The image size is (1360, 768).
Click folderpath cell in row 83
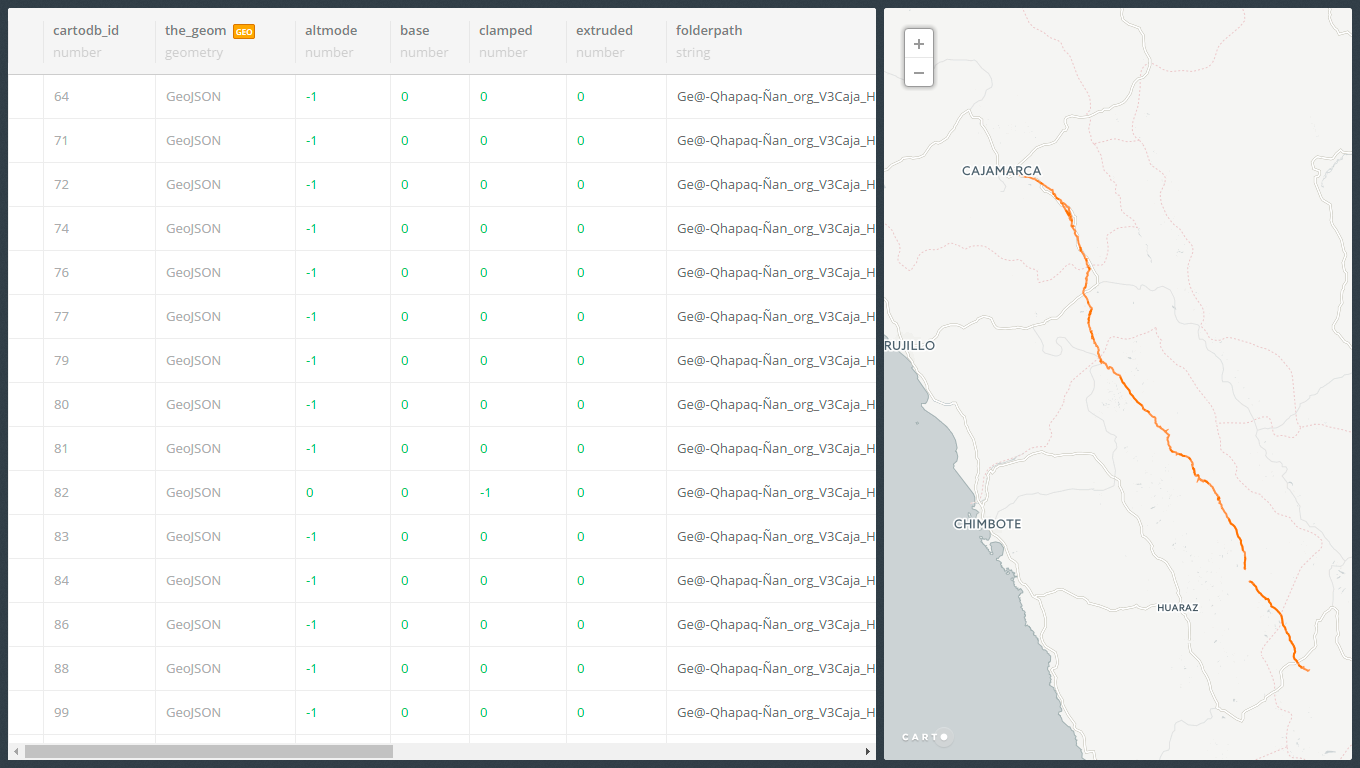(776, 537)
